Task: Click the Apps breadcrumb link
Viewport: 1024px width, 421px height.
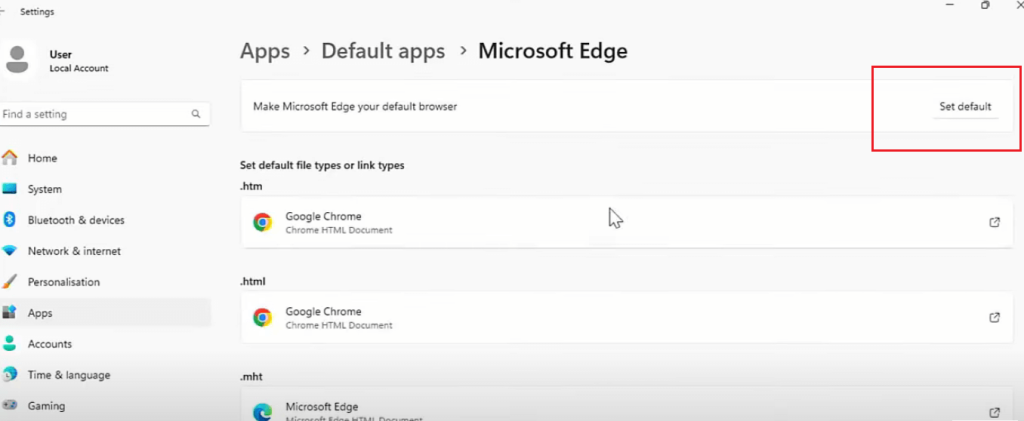Action: pos(265,52)
